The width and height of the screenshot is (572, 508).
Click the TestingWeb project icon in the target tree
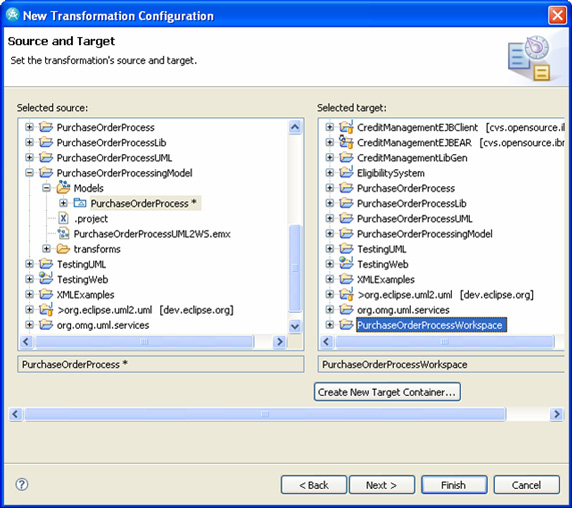pyautogui.click(x=346, y=263)
